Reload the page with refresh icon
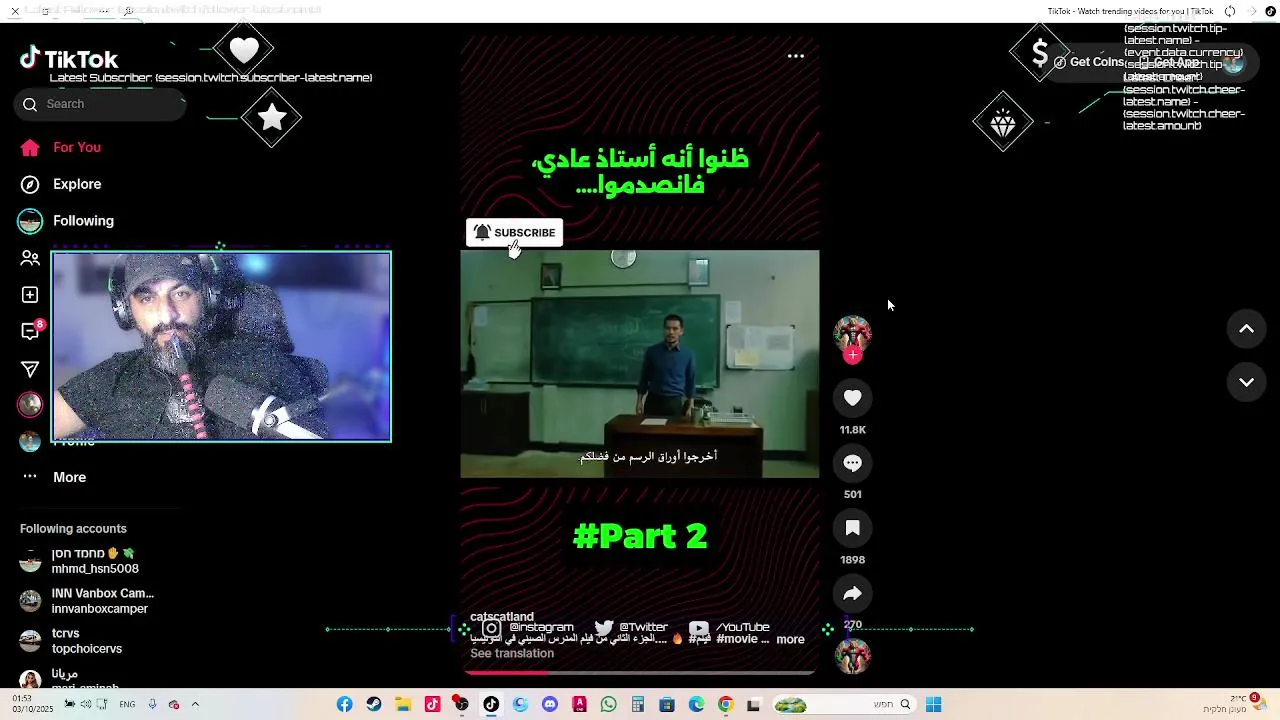1280x720 pixels. [x=1230, y=11]
